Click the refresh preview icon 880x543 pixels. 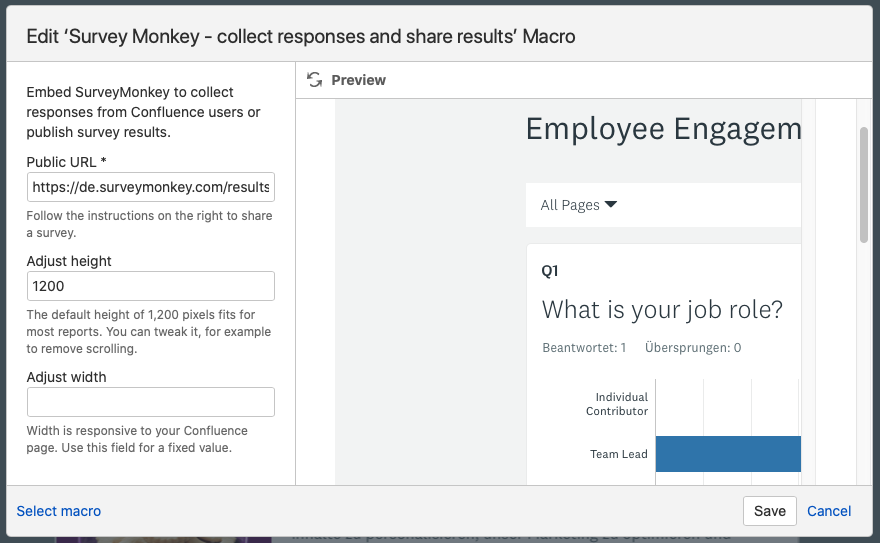pyautogui.click(x=315, y=80)
